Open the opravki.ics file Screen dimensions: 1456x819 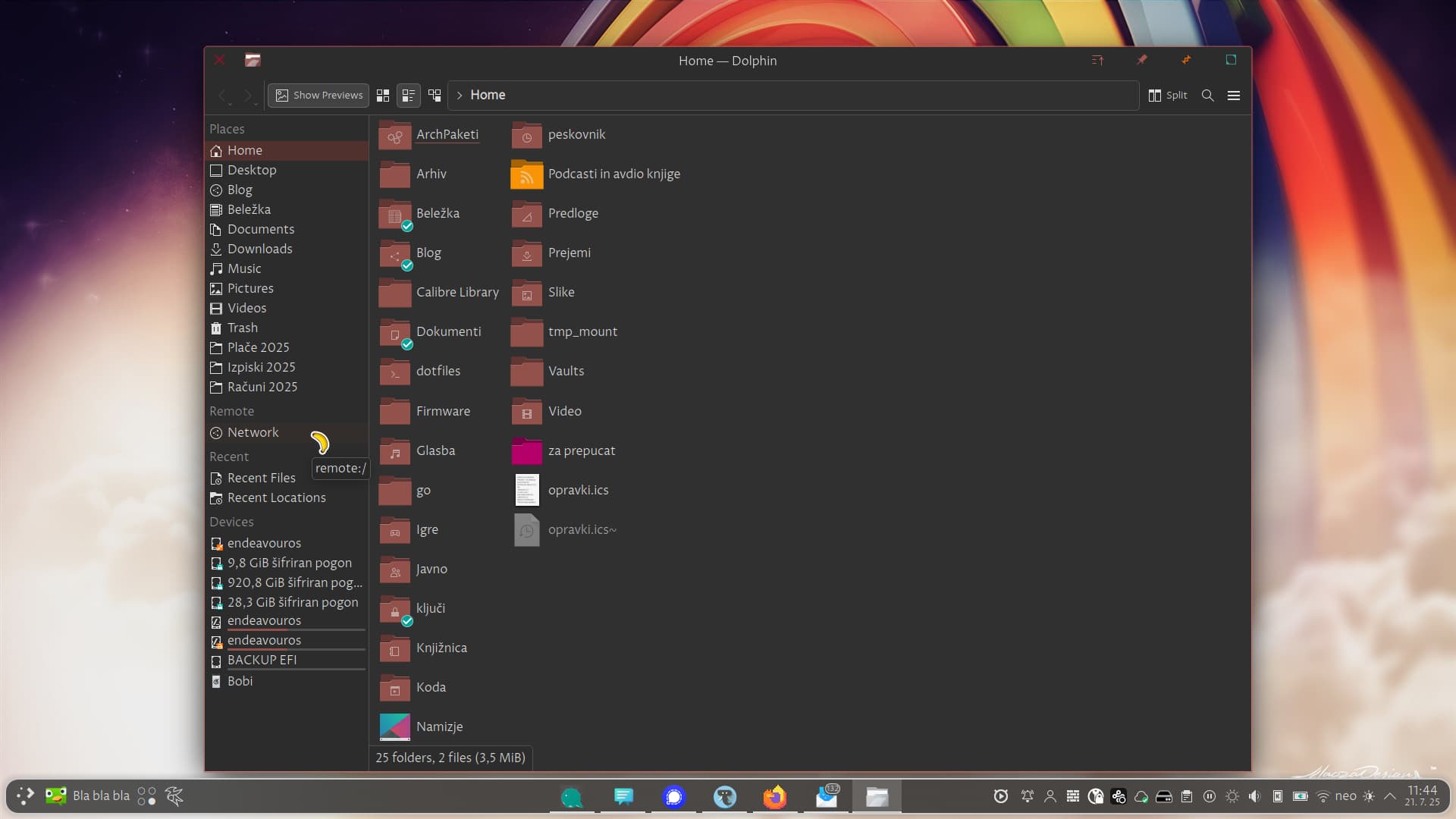click(x=578, y=490)
